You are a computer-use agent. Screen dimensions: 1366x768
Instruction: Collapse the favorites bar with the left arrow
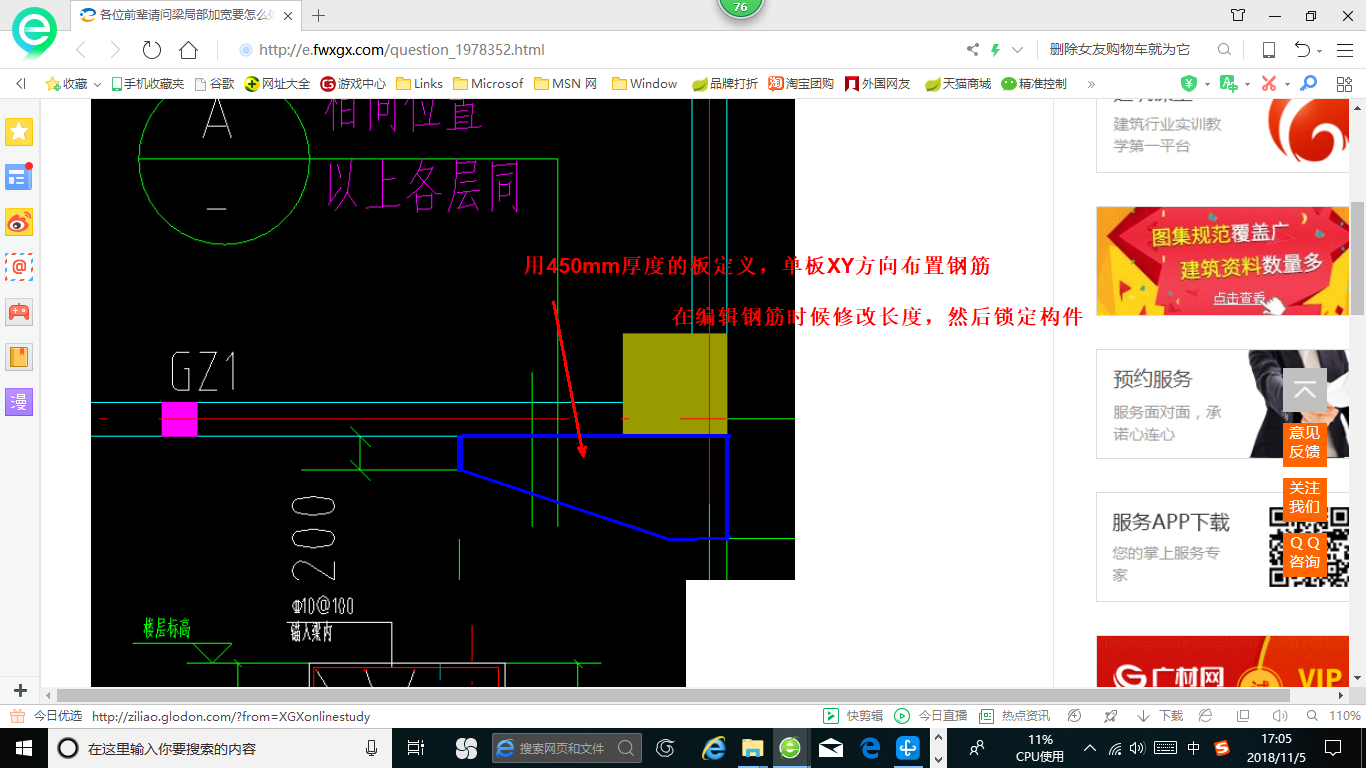[x=21, y=84]
